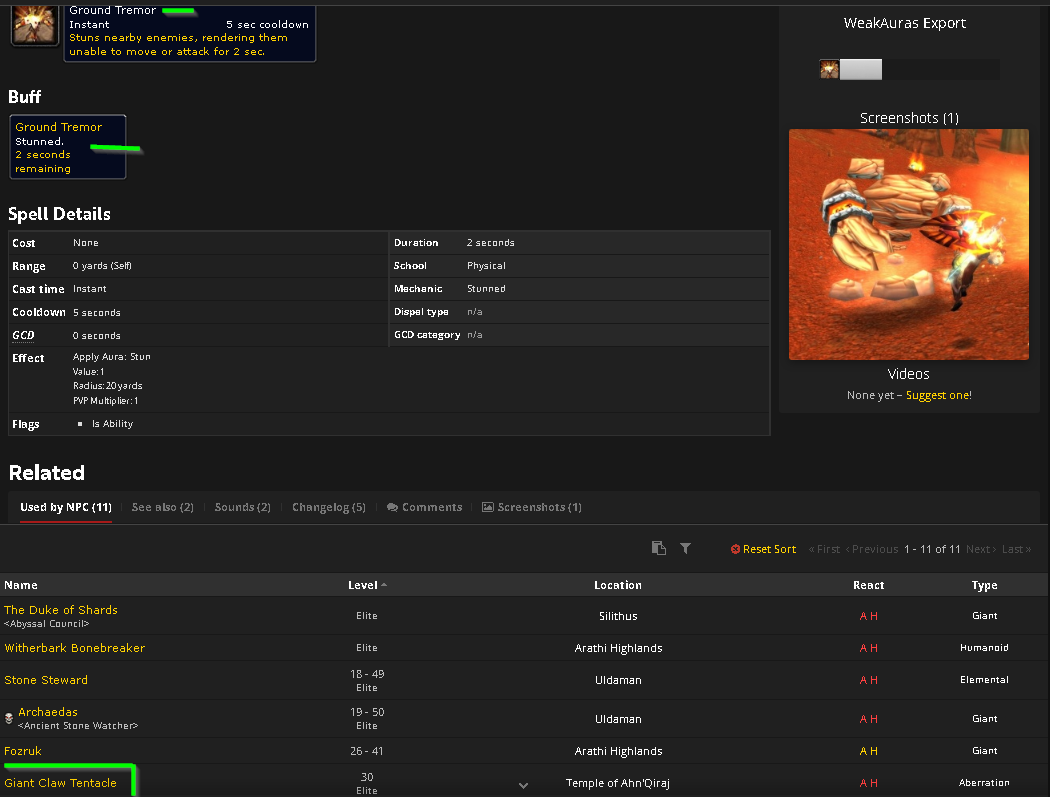Screen dimensions: 1050x797
Task: Open the Ahn'Qiraj screenshot thumbnail
Action: click(x=908, y=244)
